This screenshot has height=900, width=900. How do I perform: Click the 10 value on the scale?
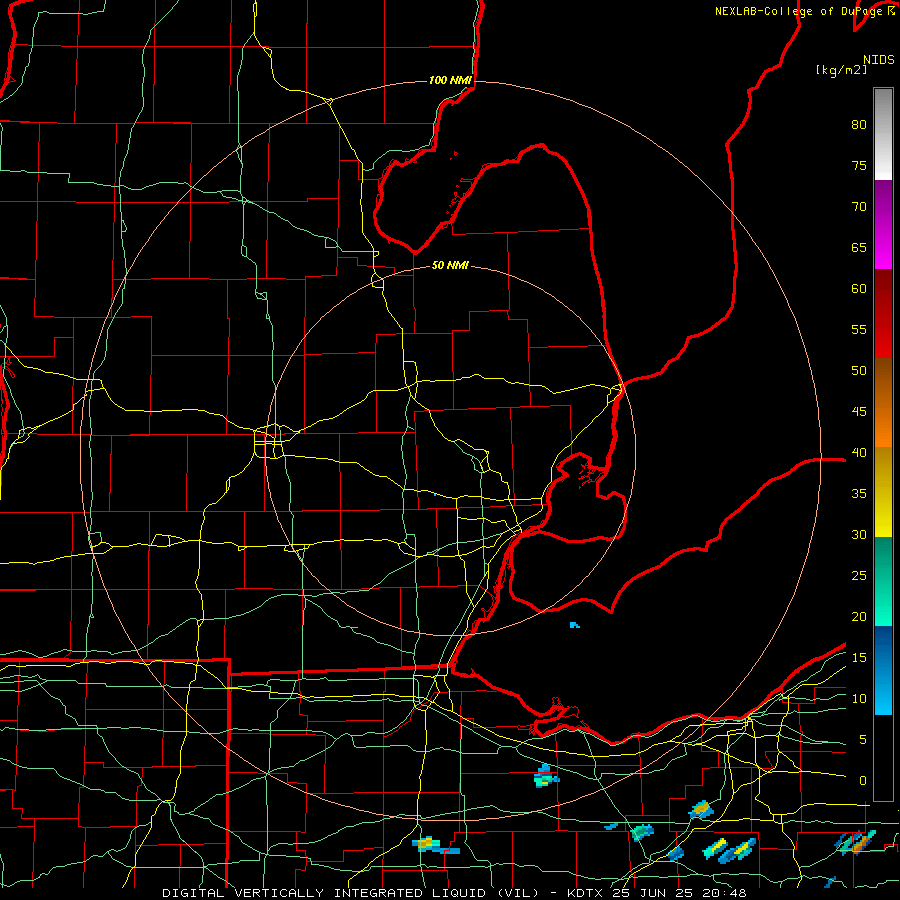coord(859,699)
